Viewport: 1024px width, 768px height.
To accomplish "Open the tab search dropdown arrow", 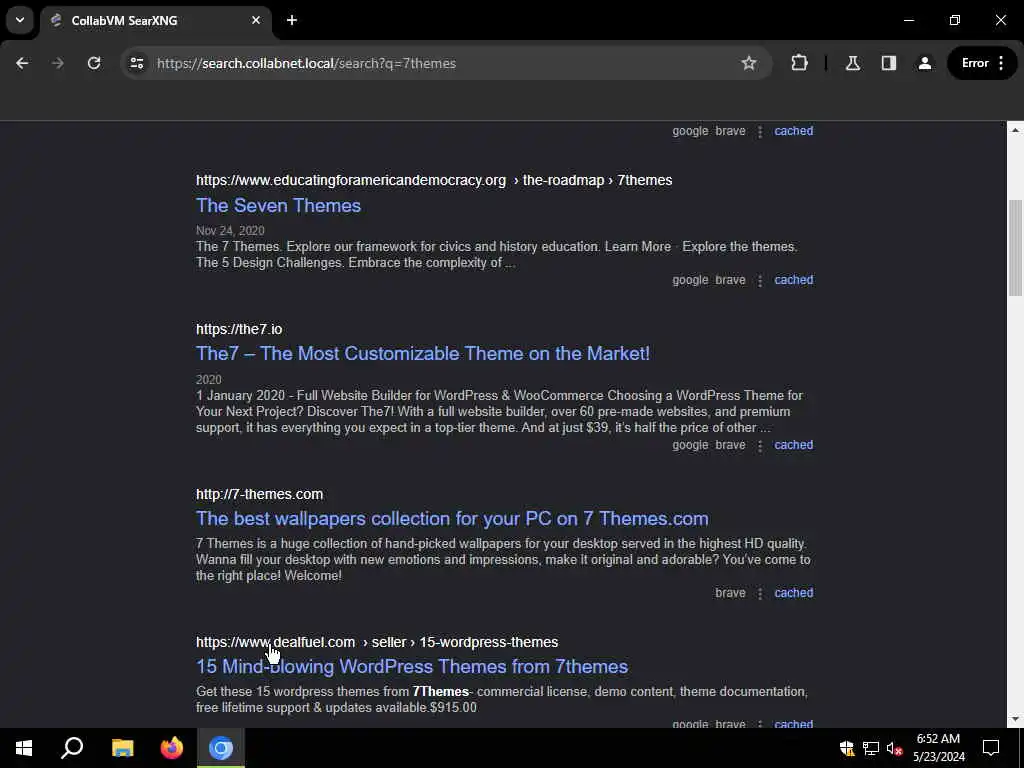I will 20,20.
